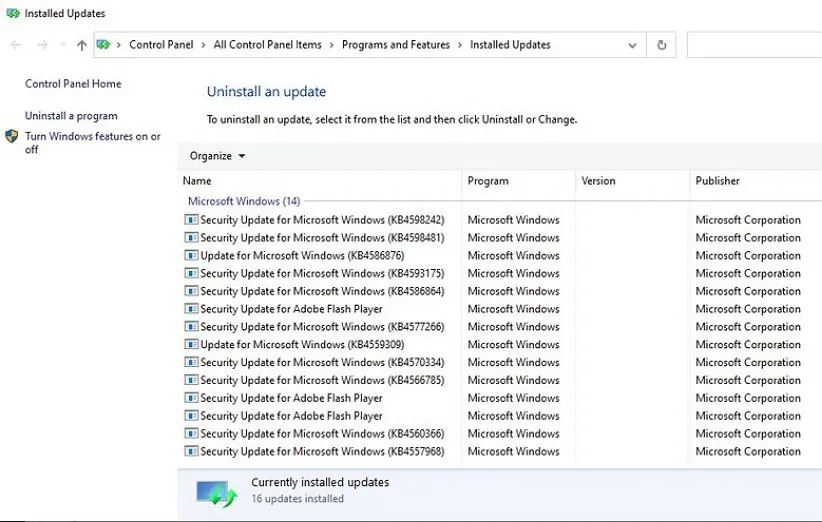Open Uninstall a program link
Screen dimensions: 822x522
pos(71,116)
